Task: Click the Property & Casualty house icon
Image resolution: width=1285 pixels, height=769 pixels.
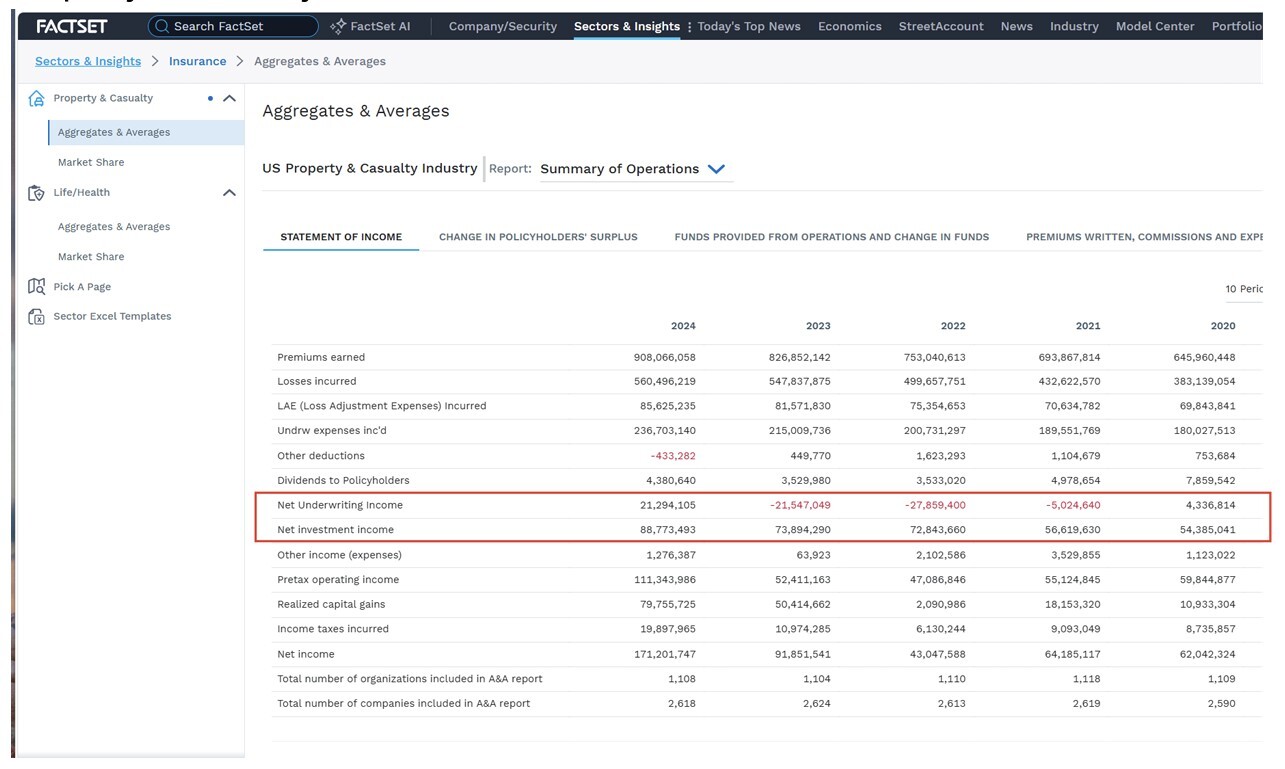Action: click(x=37, y=98)
